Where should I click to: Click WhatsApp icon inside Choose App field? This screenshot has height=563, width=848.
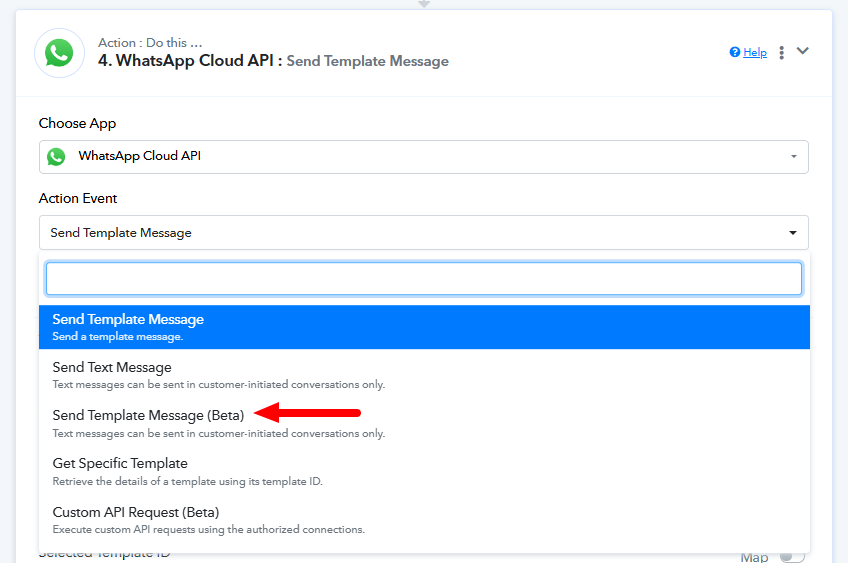pyautogui.click(x=56, y=157)
